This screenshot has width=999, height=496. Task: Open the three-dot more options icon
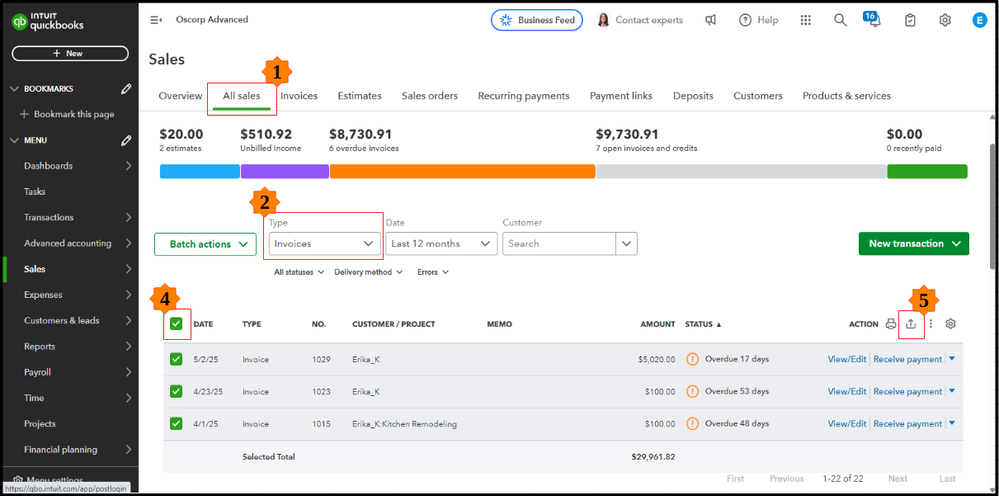pos(931,324)
